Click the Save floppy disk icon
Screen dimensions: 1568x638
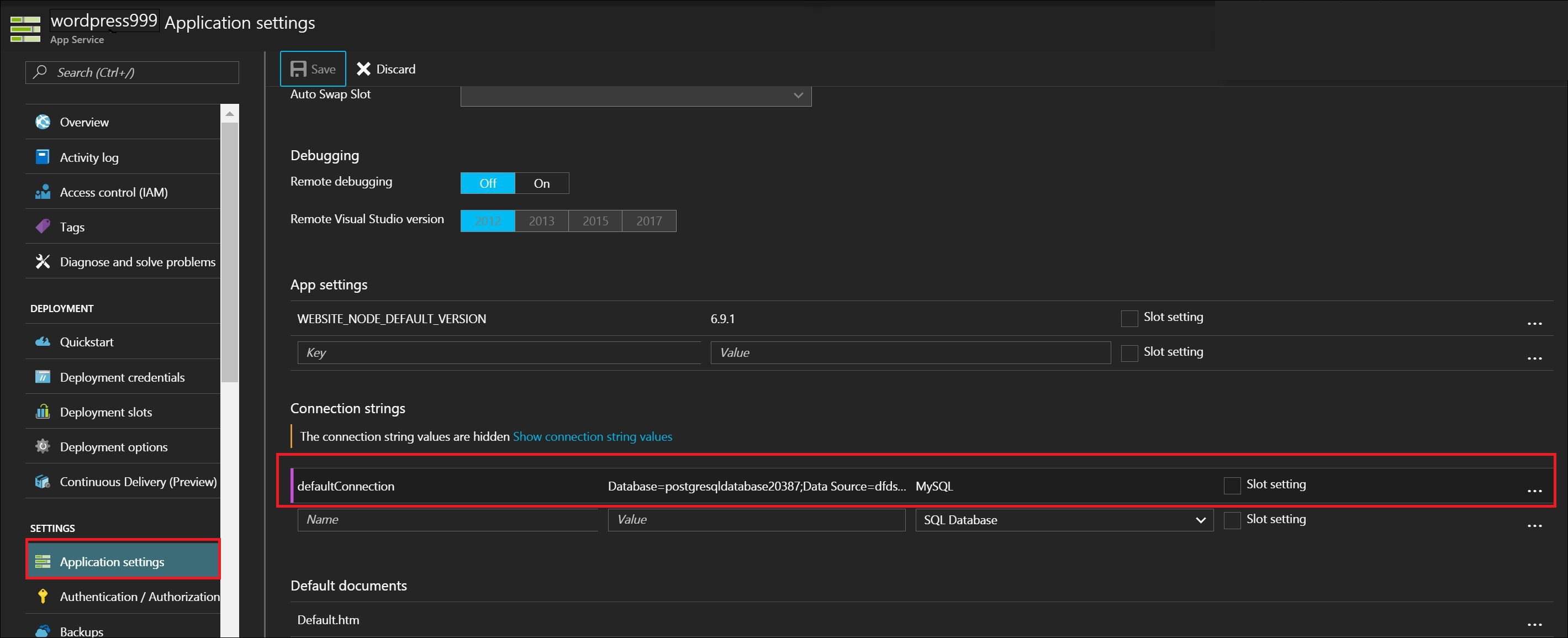click(x=298, y=69)
